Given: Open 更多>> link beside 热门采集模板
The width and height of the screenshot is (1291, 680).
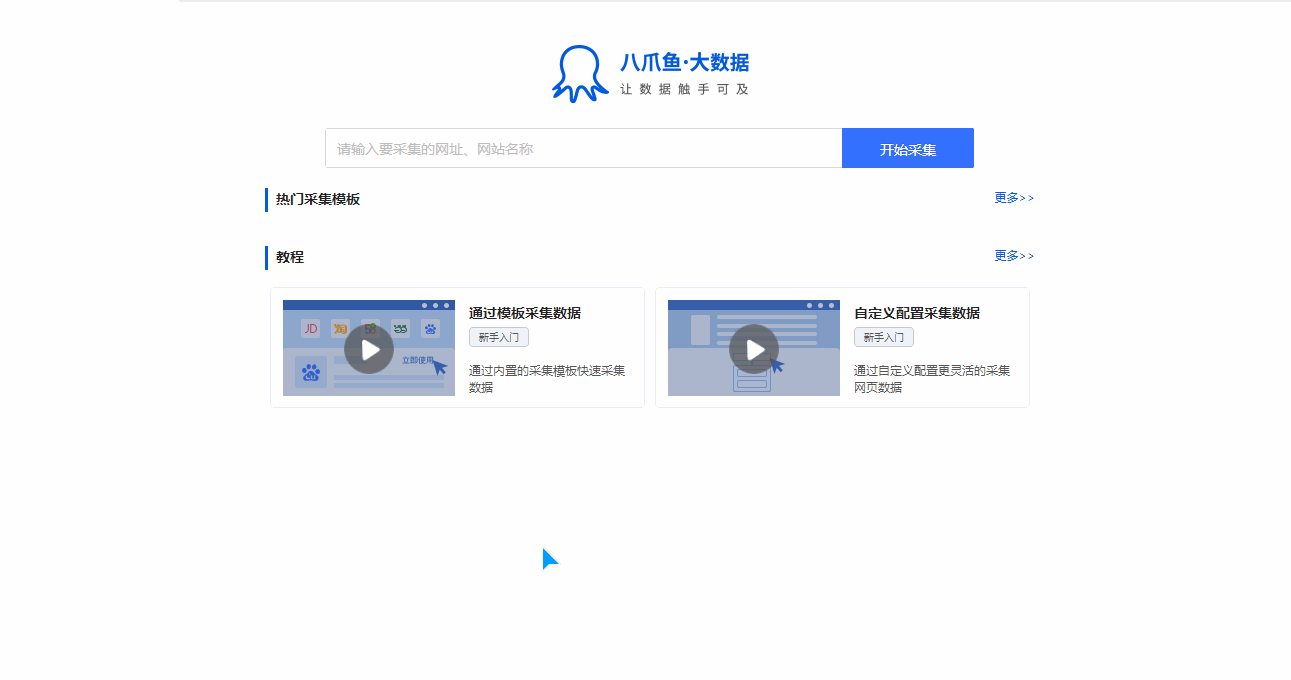Looking at the screenshot, I should (1014, 198).
